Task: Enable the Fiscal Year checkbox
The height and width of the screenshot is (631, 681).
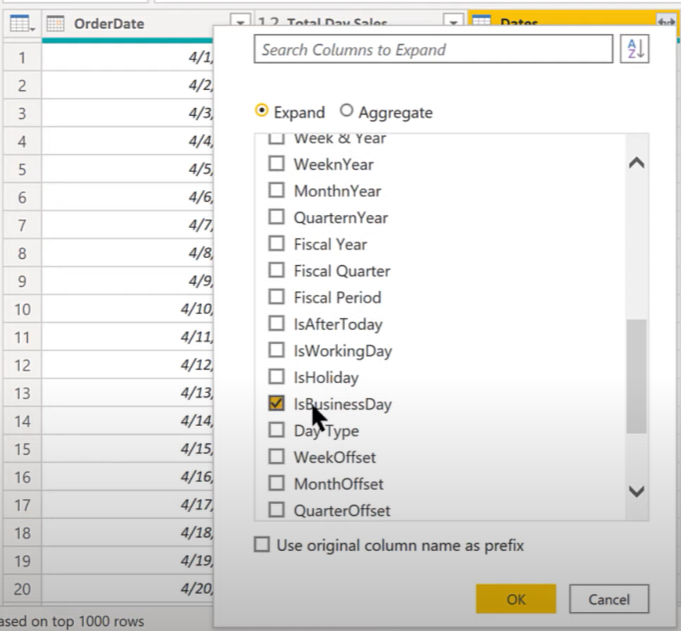Action: tap(276, 244)
